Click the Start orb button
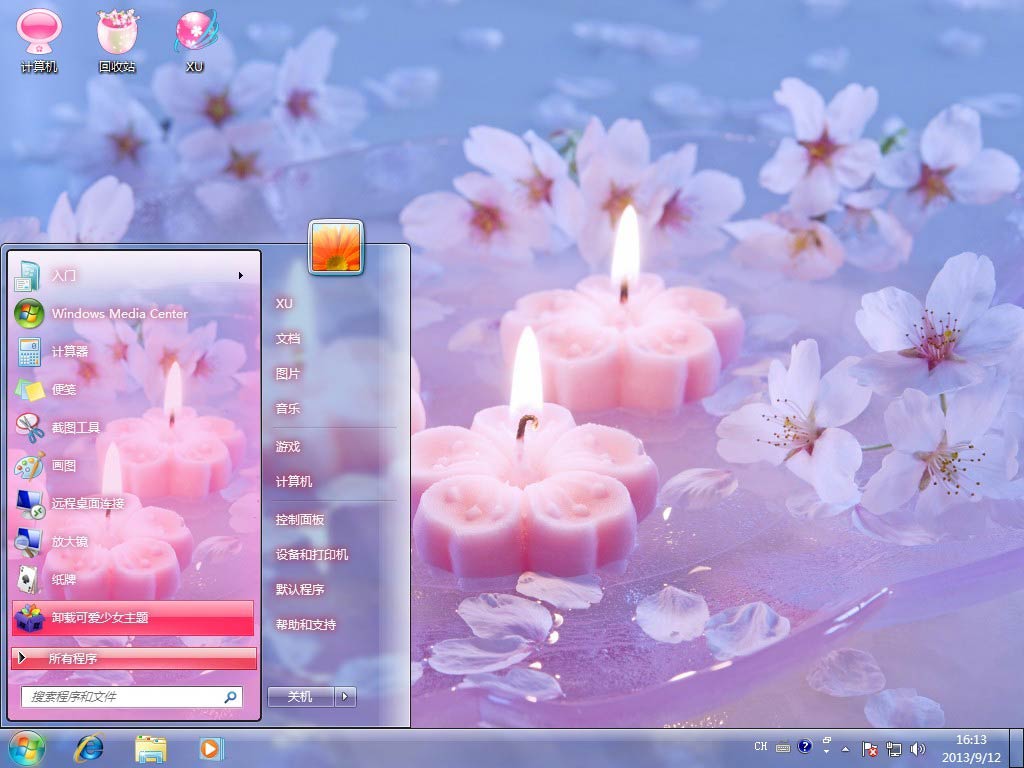This screenshot has height=768, width=1024. pyautogui.click(x=27, y=747)
